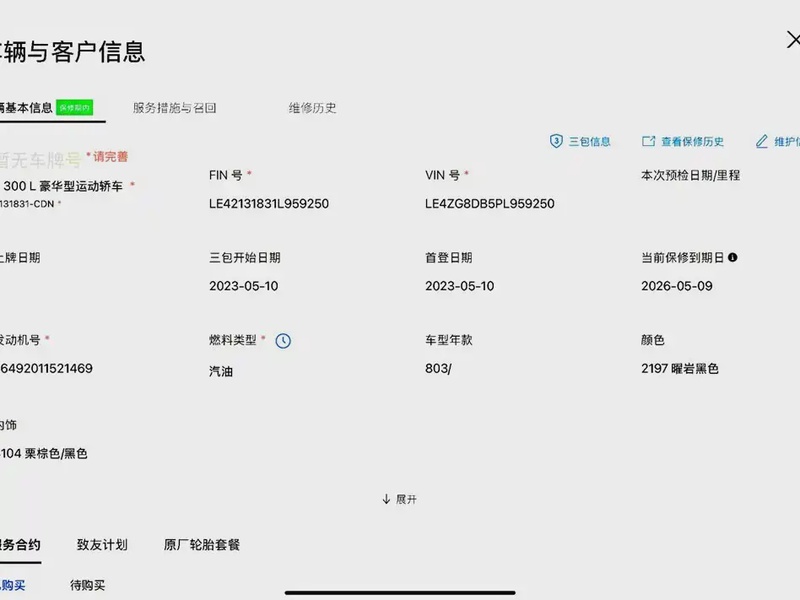Open 查看保修历史 via its export icon
This screenshot has width=800, height=600.
click(648, 142)
